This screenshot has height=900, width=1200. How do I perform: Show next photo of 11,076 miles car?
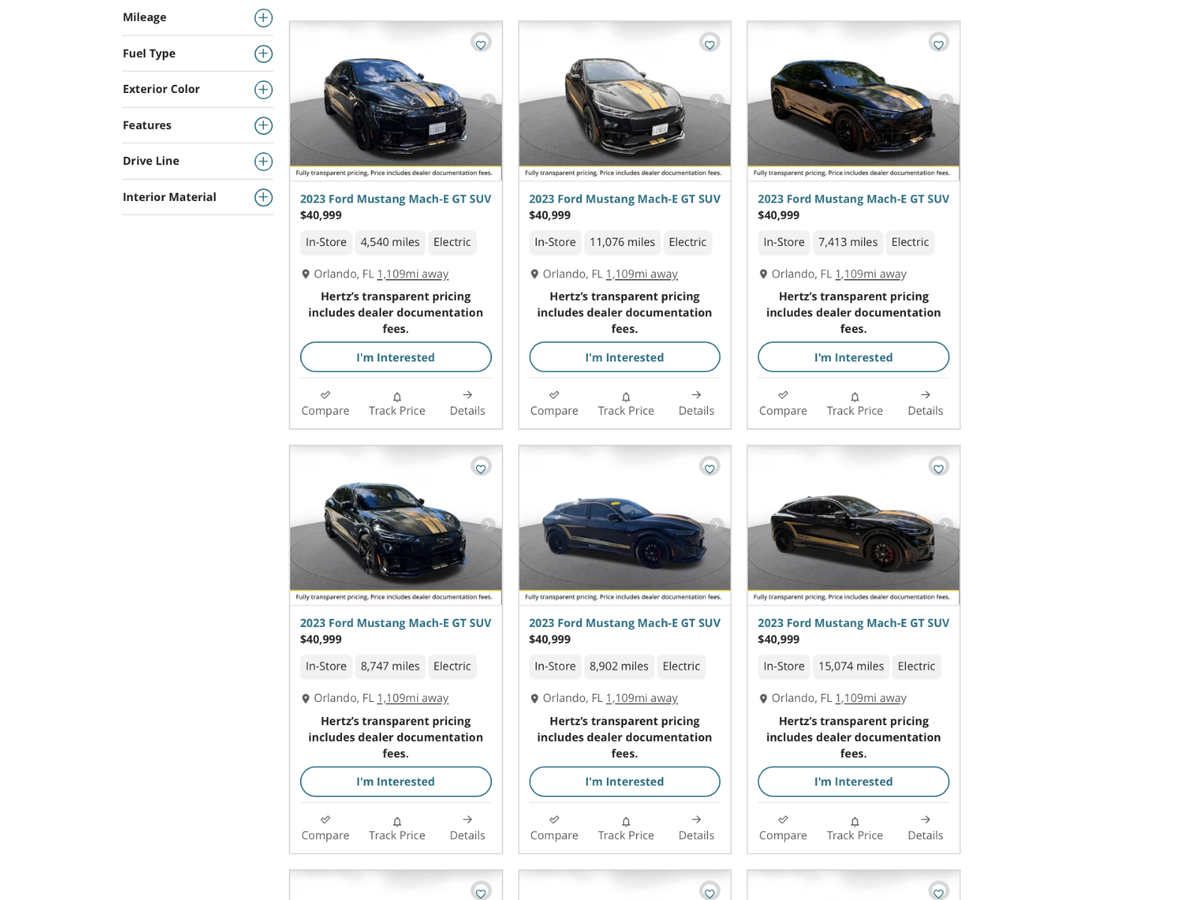point(717,101)
